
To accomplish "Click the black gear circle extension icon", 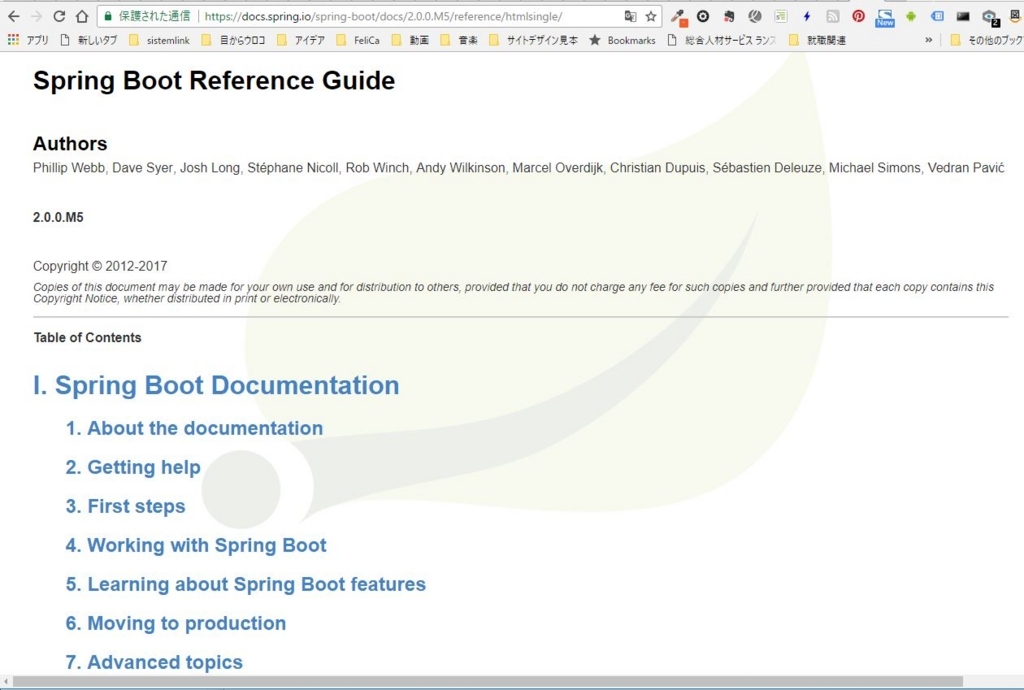I will tap(703, 16).
